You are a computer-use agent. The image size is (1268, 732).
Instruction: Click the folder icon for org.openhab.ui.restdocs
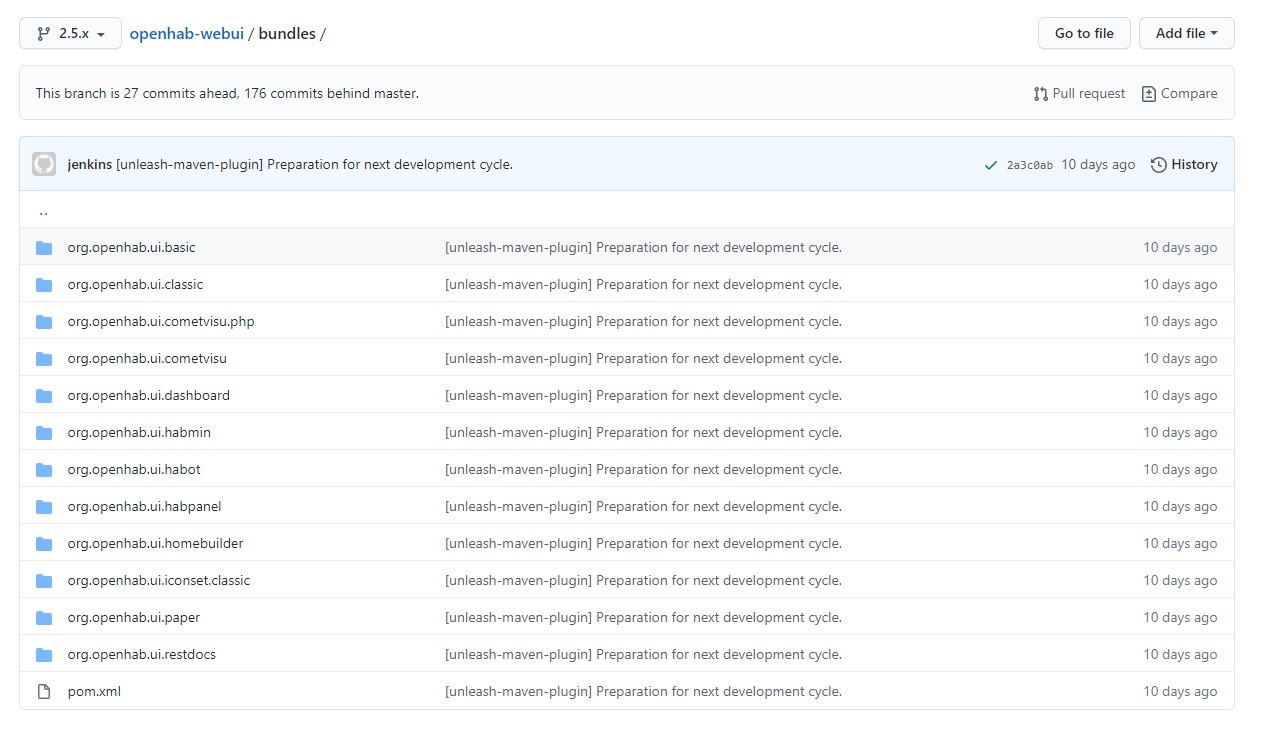(44, 654)
